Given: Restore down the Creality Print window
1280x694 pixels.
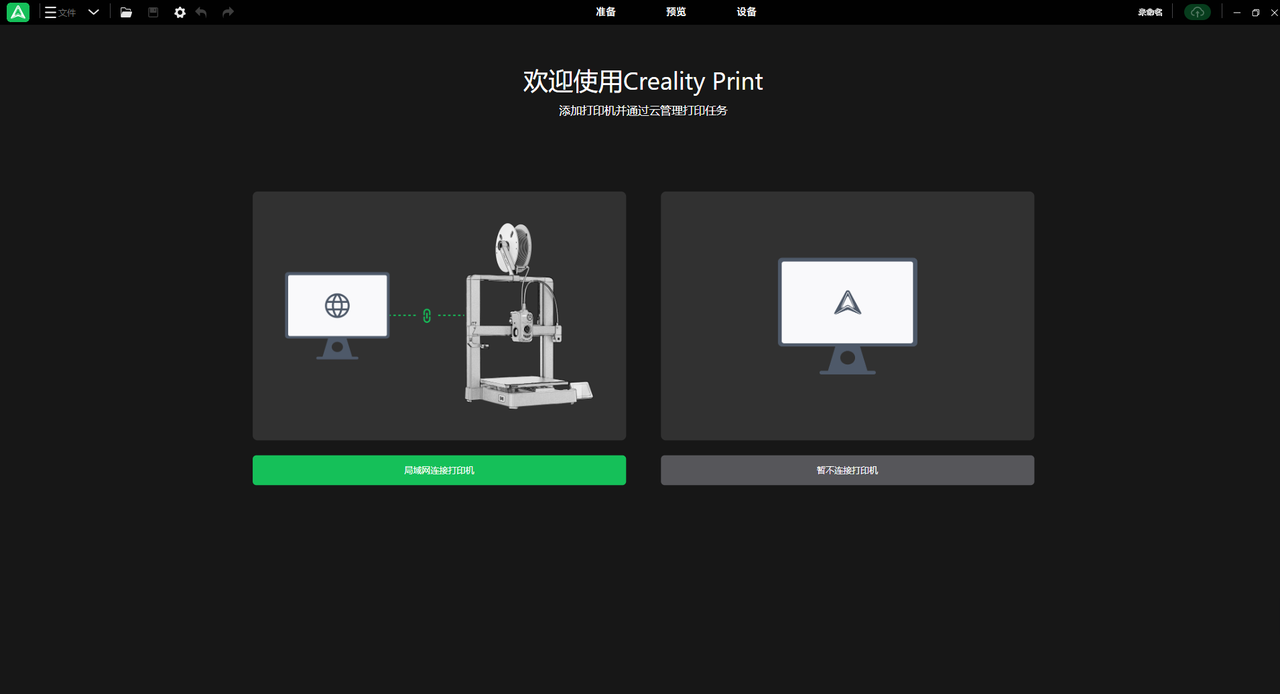Looking at the screenshot, I should 1256,12.
